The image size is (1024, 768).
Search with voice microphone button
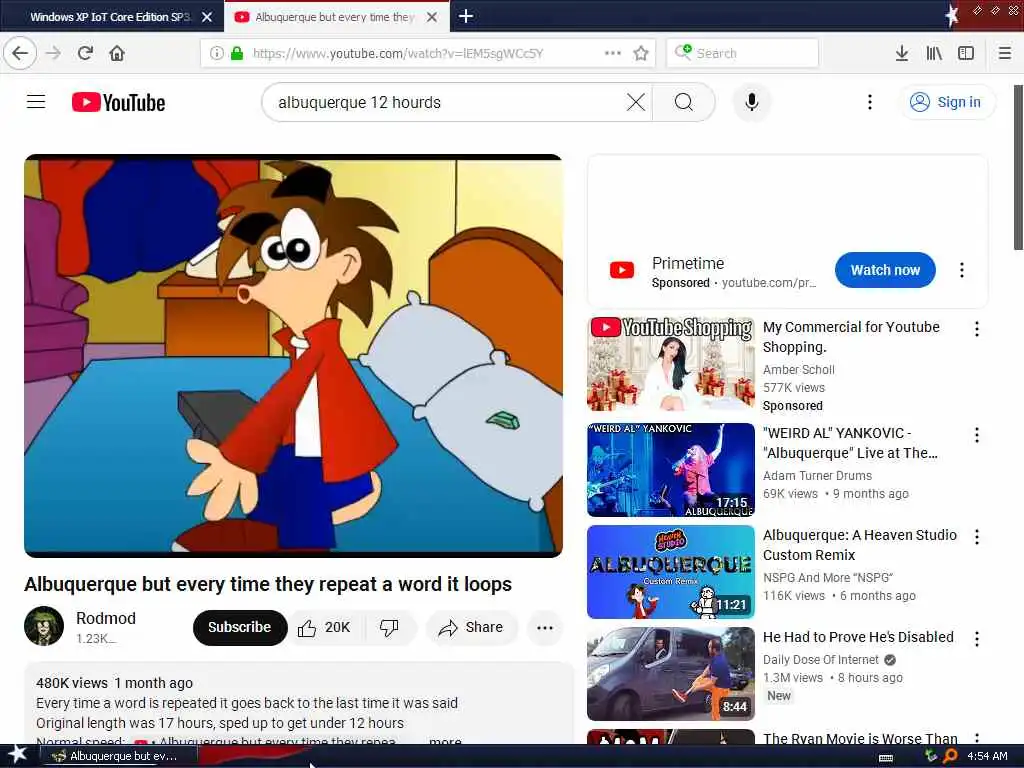[x=752, y=102]
